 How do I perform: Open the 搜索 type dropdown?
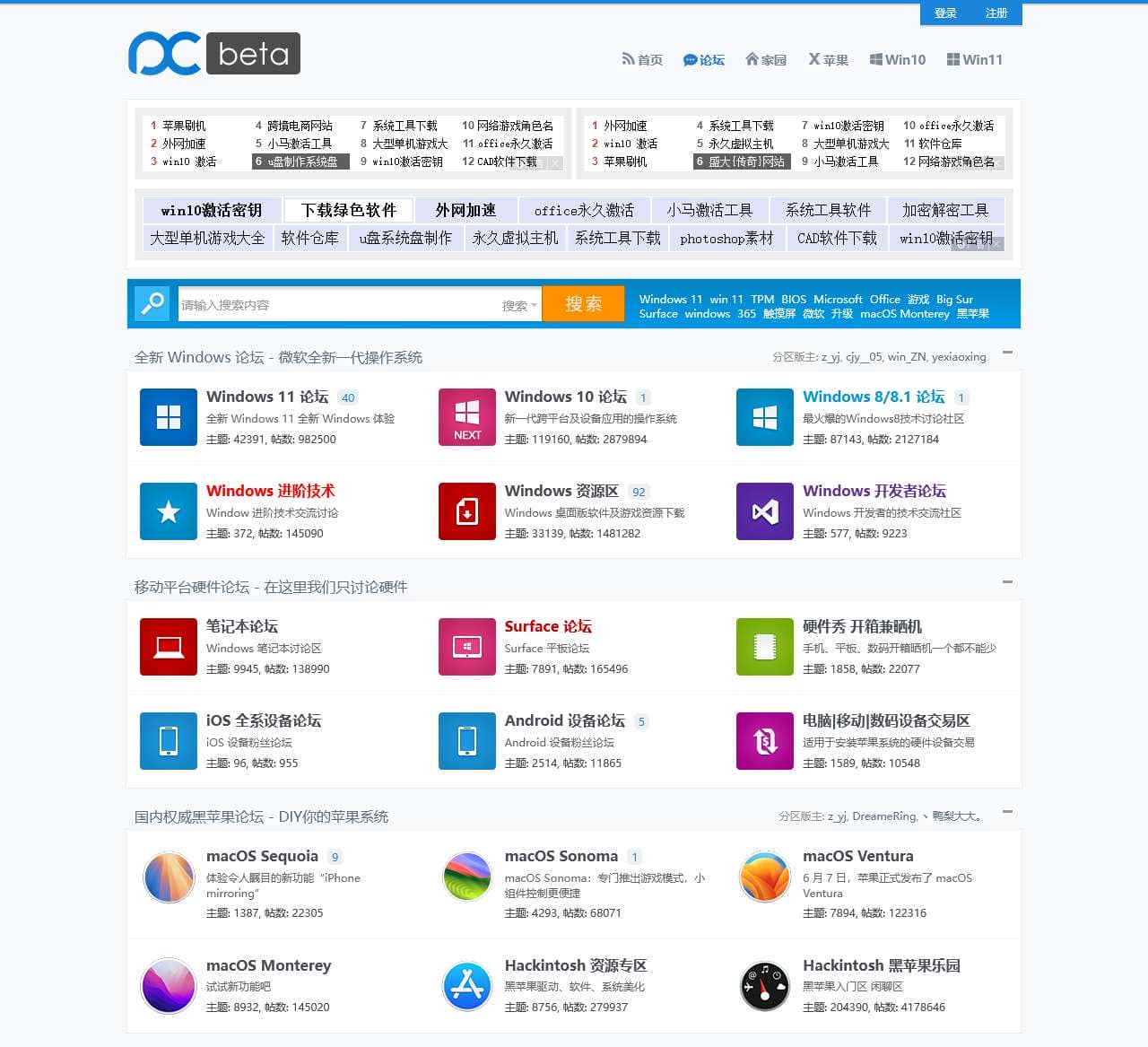click(x=519, y=305)
